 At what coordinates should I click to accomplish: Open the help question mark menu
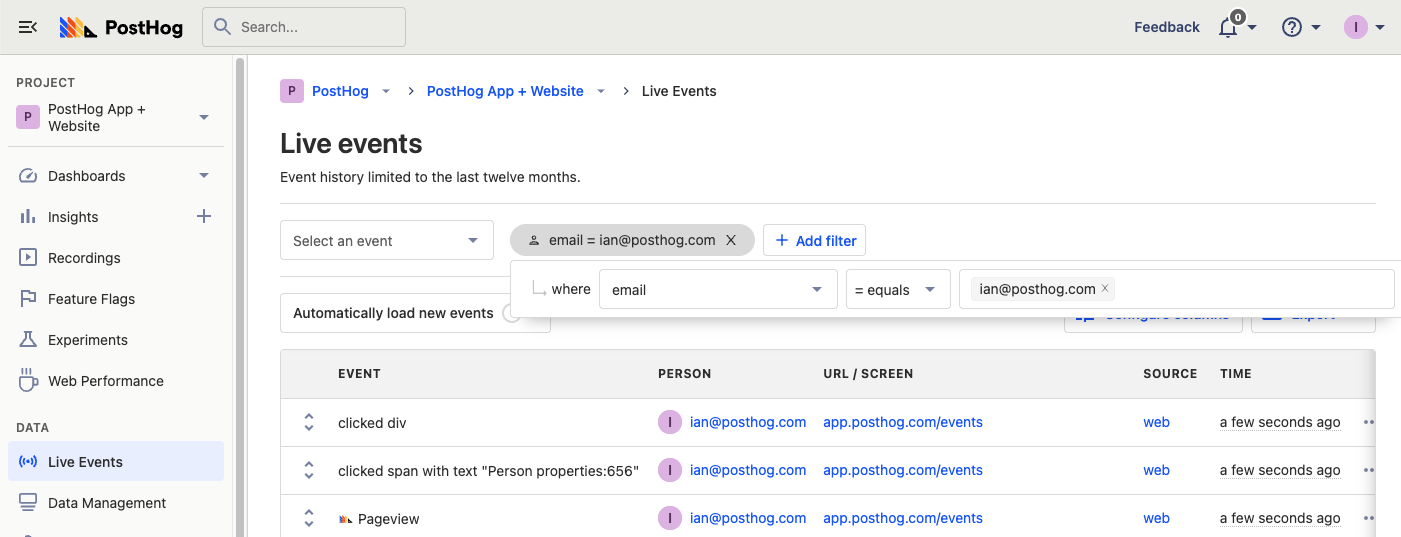pyautogui.click(x=1292, y=27)
